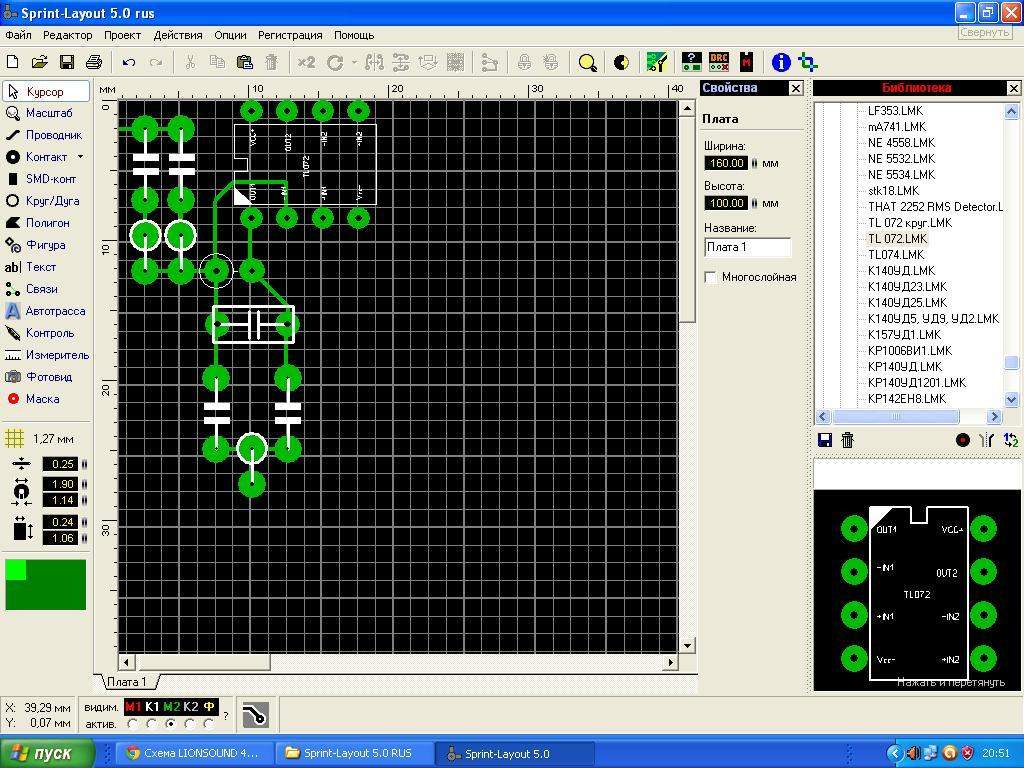The height and width of the screenshot is (768, 1024).
Task: Select the Проводник track tool
Action: point(44,135)
